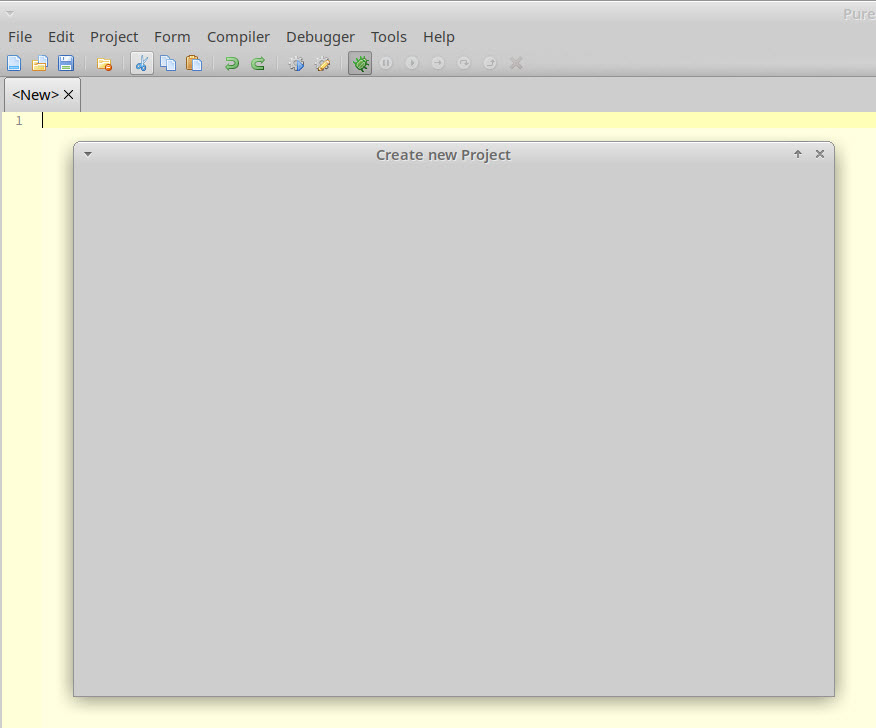This screenshot has height=728, width=876.
Task: Toggle the debugger bug icon
Action: point(360,63)
